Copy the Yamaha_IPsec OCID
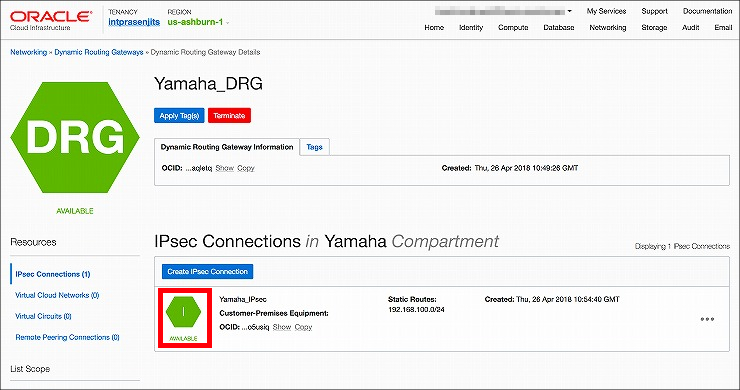Viewport: 740px width, 390px height. tap(303, 327)
